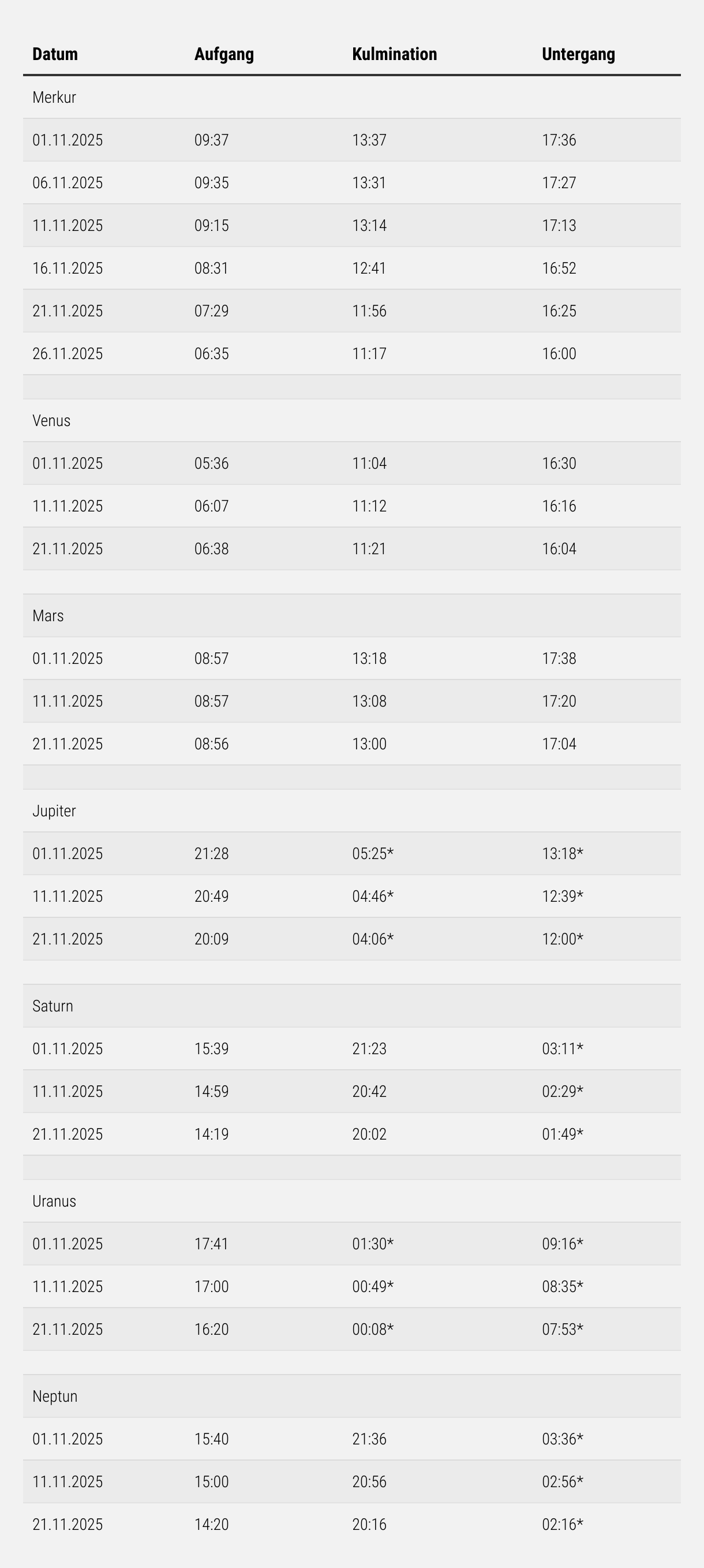Screen dimensions: 704x1568
Task: Select the Venus section heading
Action: pyautogui.click(x=51, y=421)
